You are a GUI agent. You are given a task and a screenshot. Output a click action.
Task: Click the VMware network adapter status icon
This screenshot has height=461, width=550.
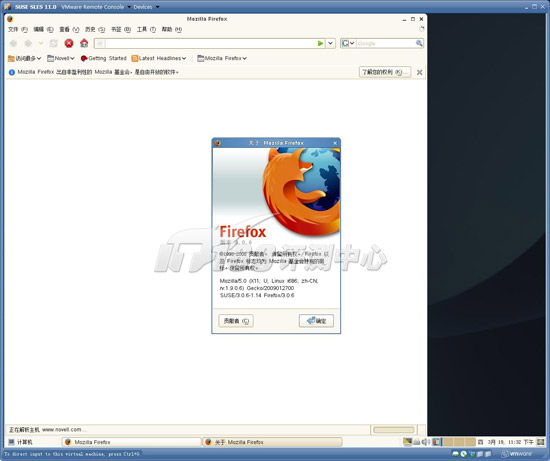tap(472, 454)
